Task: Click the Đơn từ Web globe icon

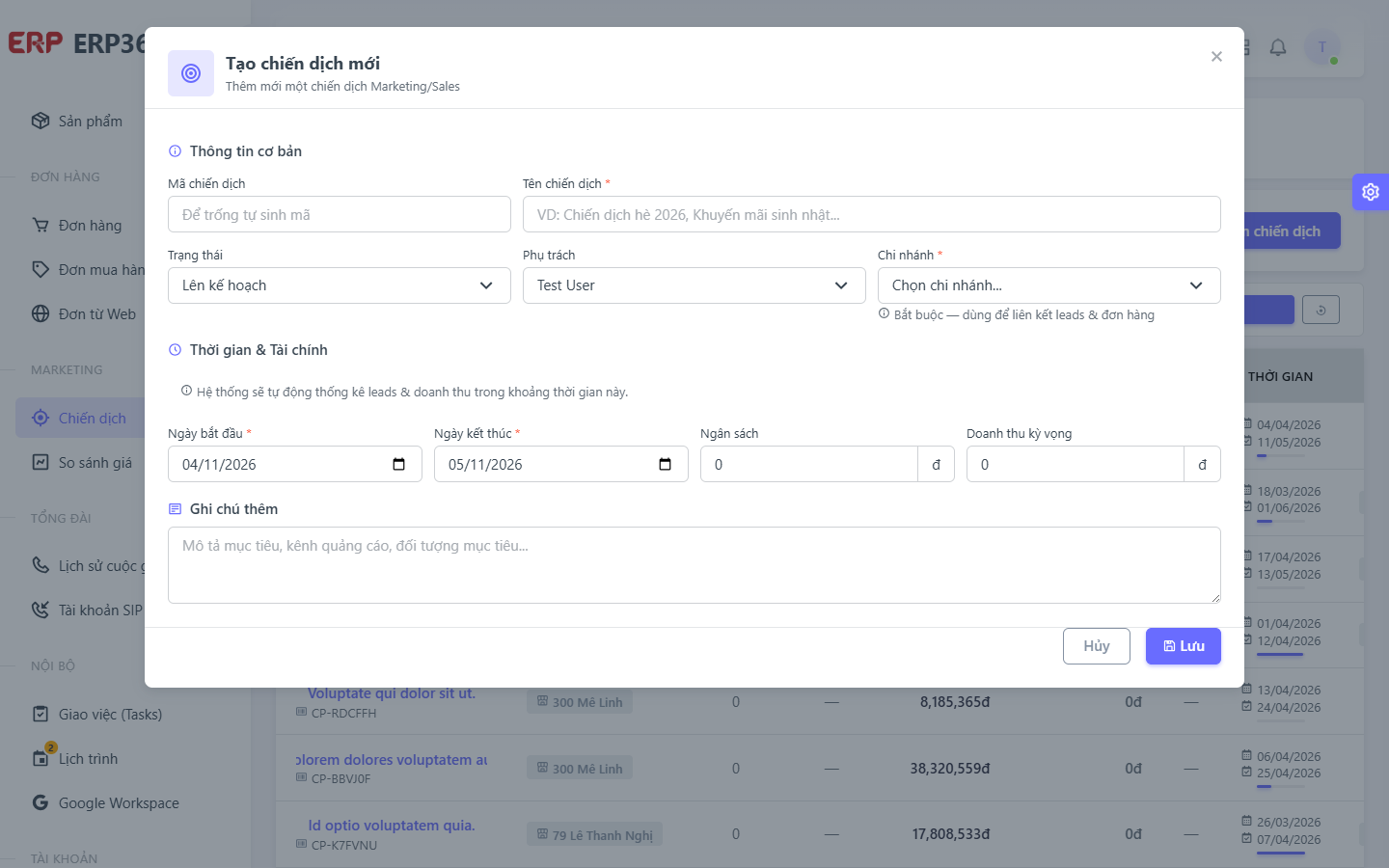Action: [x=41, y=313]
